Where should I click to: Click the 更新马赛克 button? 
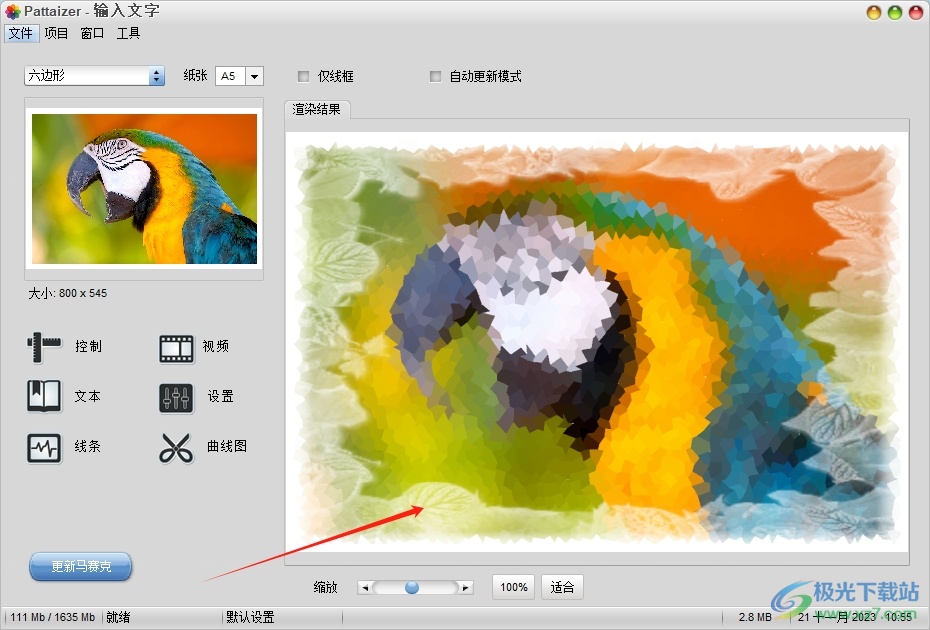tap(81, 567)
